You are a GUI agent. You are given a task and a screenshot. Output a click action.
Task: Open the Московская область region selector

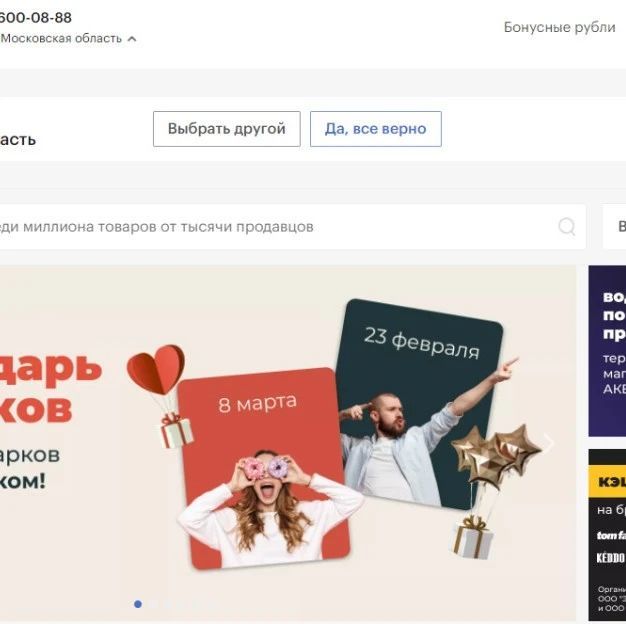tap(68, 38)
